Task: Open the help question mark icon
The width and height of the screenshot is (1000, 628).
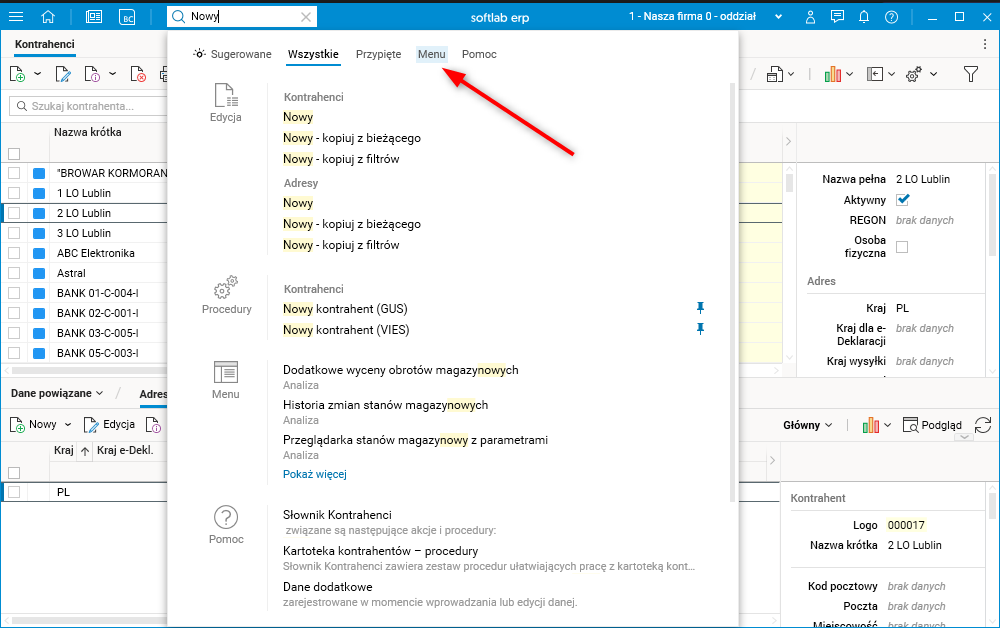Action: tap(892, 17)
